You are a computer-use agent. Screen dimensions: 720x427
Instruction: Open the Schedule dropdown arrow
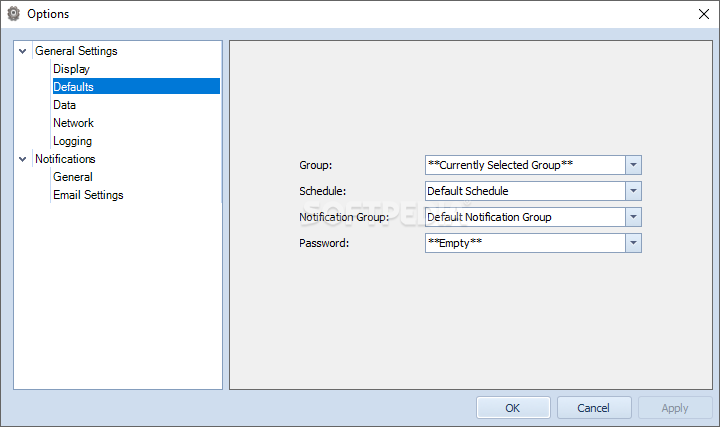coord(633,191)
